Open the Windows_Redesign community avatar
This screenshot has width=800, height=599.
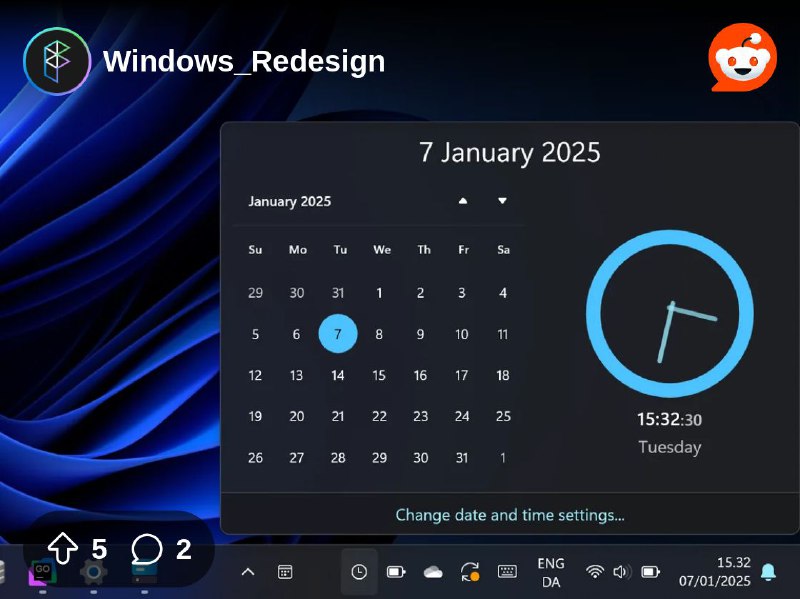pyautogui.click(x=57, y=61)
